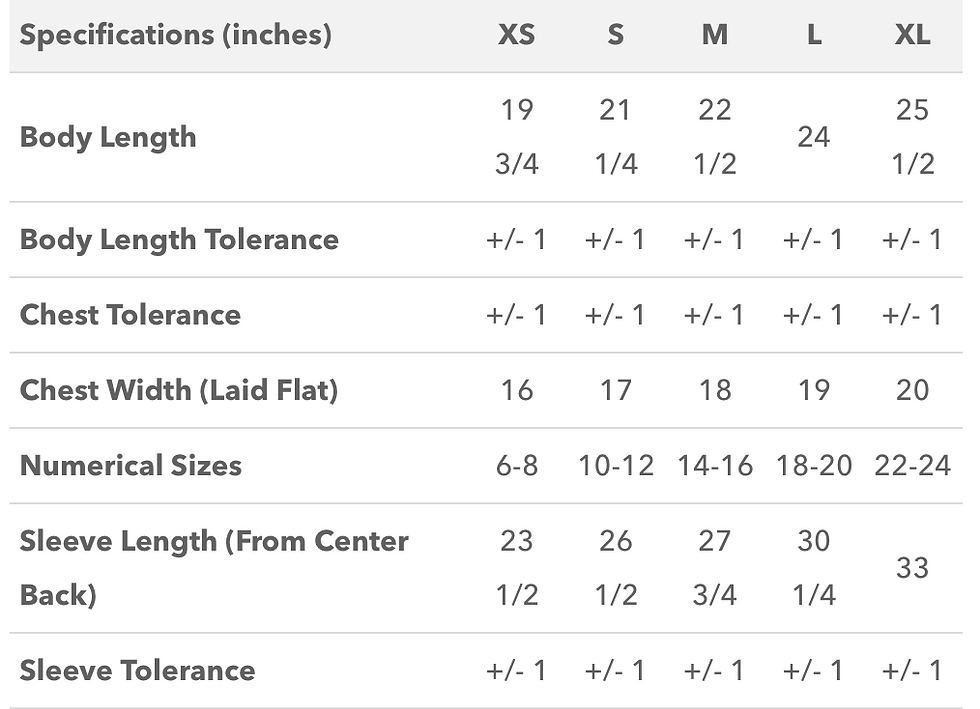The width and height of the screenshot is (980, 709).
Task: Select the Chest Width value 20 for XL
Action: point(912,390)
